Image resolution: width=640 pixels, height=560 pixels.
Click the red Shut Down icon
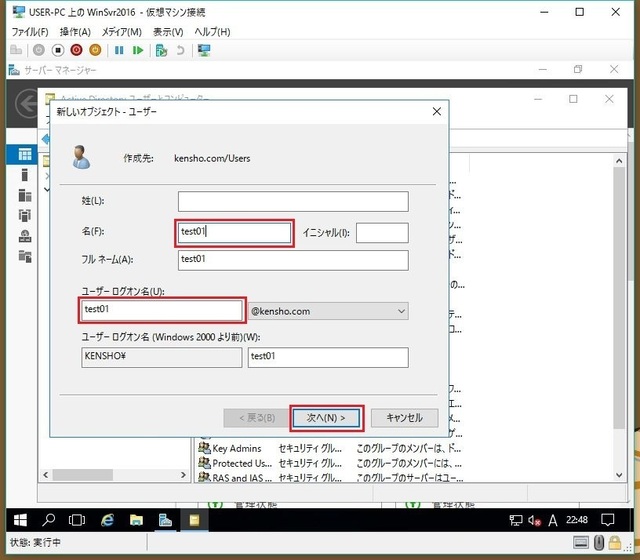point(76,49)
